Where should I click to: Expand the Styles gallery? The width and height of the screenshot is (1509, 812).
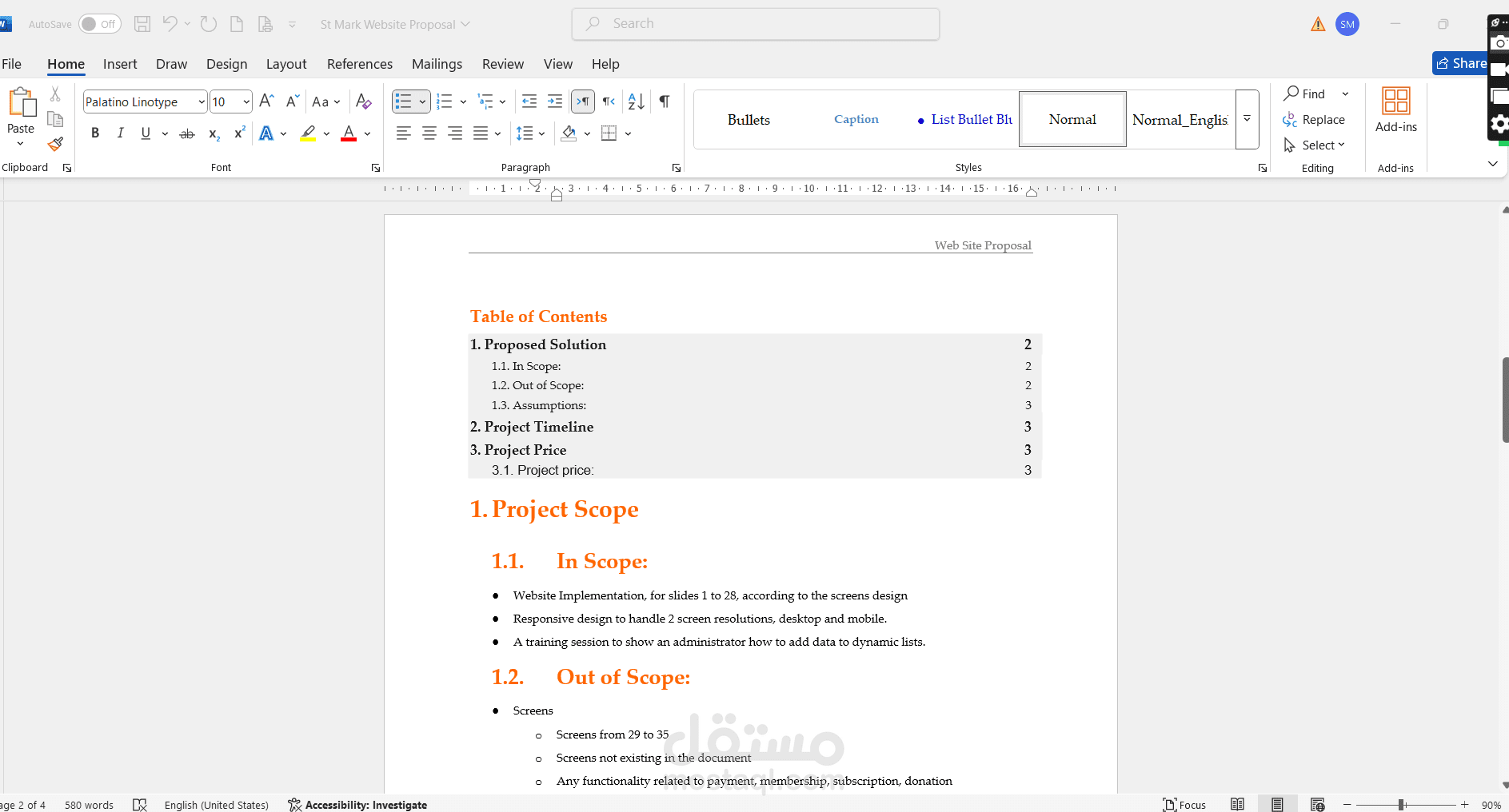point(1247,119)
